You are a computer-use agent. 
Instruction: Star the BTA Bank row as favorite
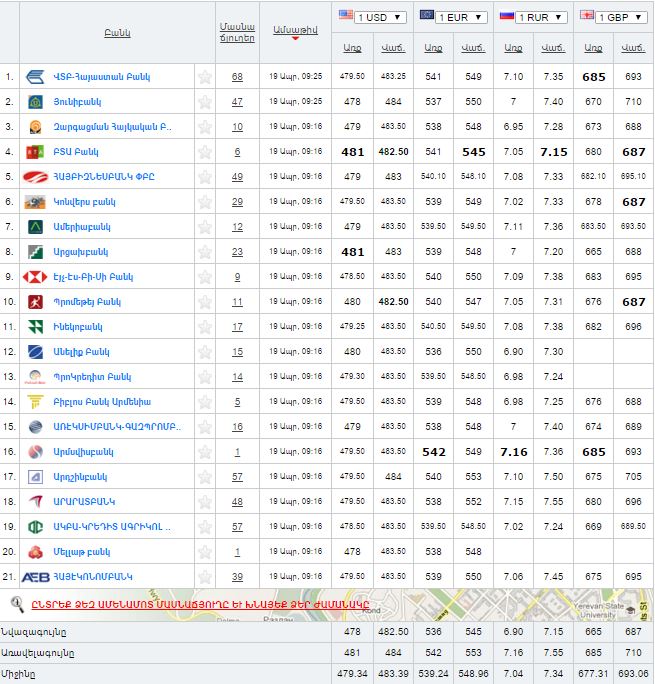click(x=205, y=152)
